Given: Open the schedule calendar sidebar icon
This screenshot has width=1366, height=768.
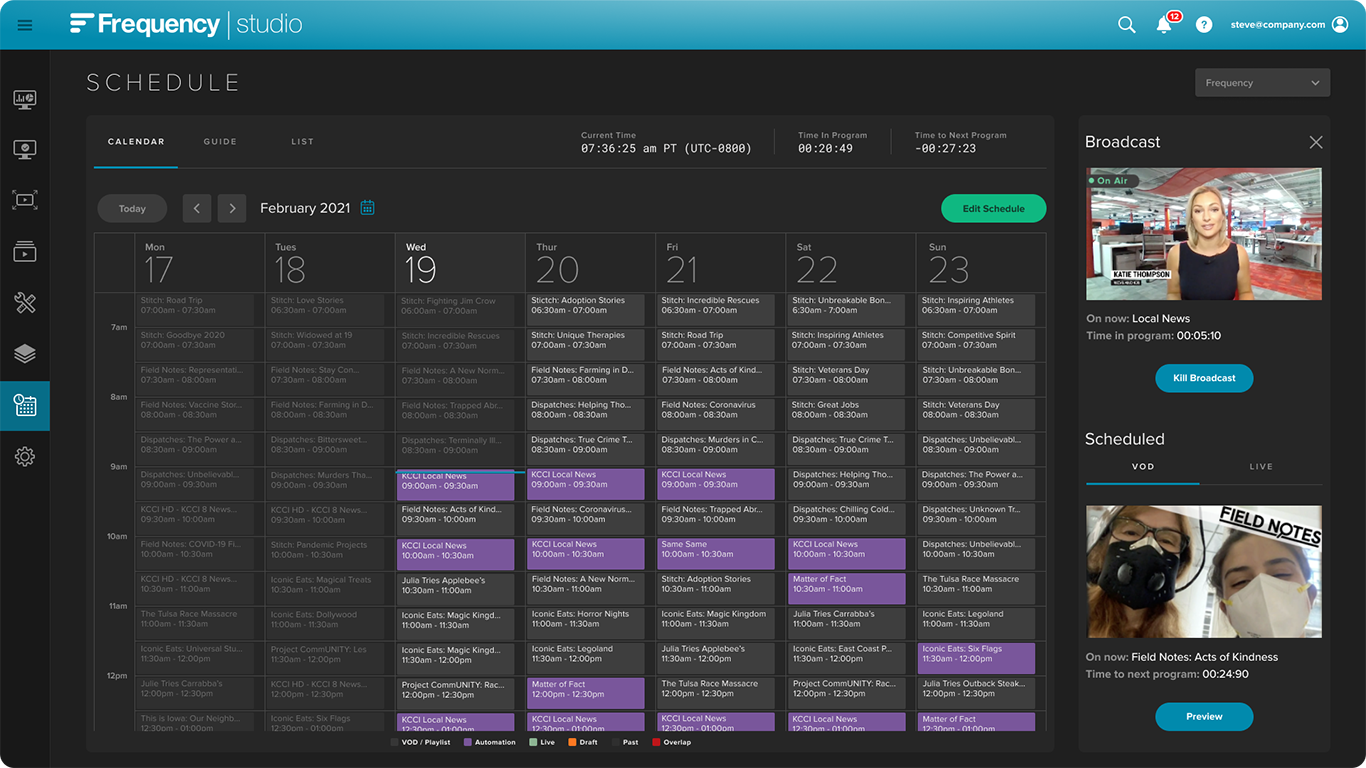Looking at the screenshot, I should 25,406.
